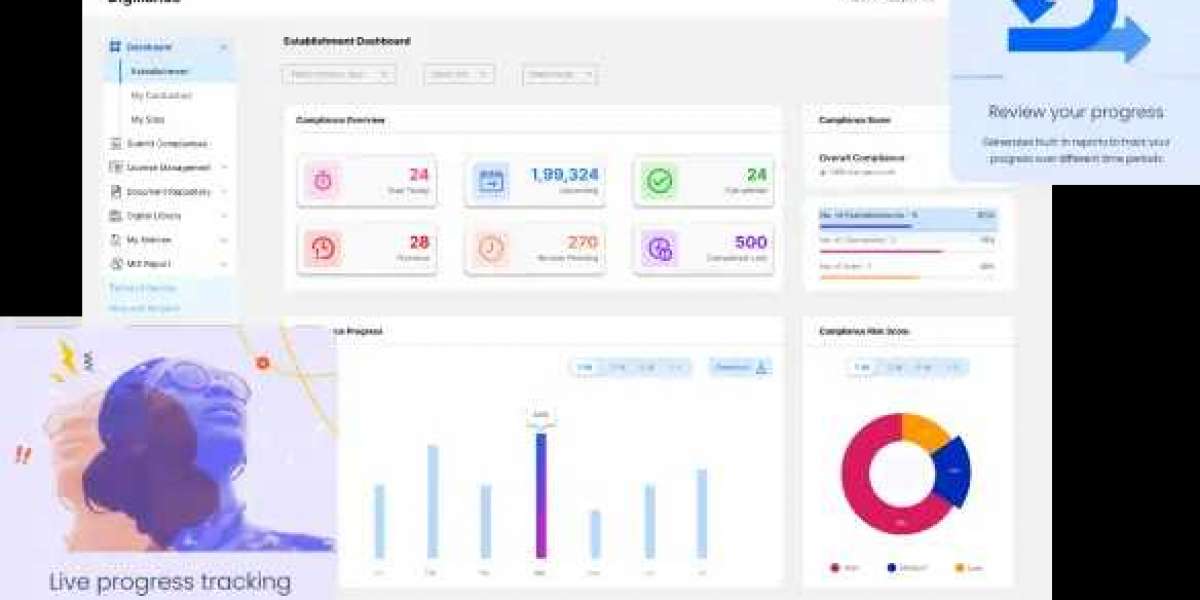Click the blue calendar icon beside 1,99,324
Viewport: 1200px width, 600px height.
(491, 181)
